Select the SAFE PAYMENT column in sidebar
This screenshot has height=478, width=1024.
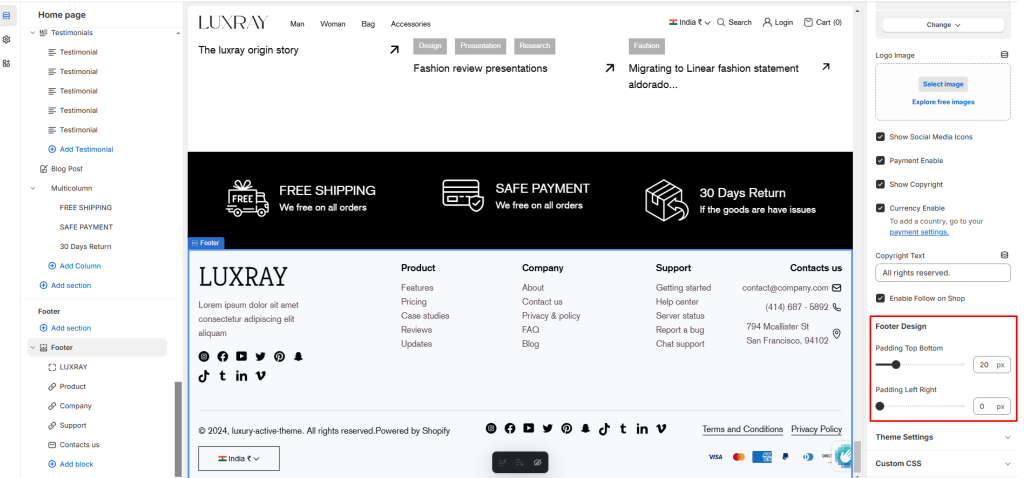tap(86, 227)
